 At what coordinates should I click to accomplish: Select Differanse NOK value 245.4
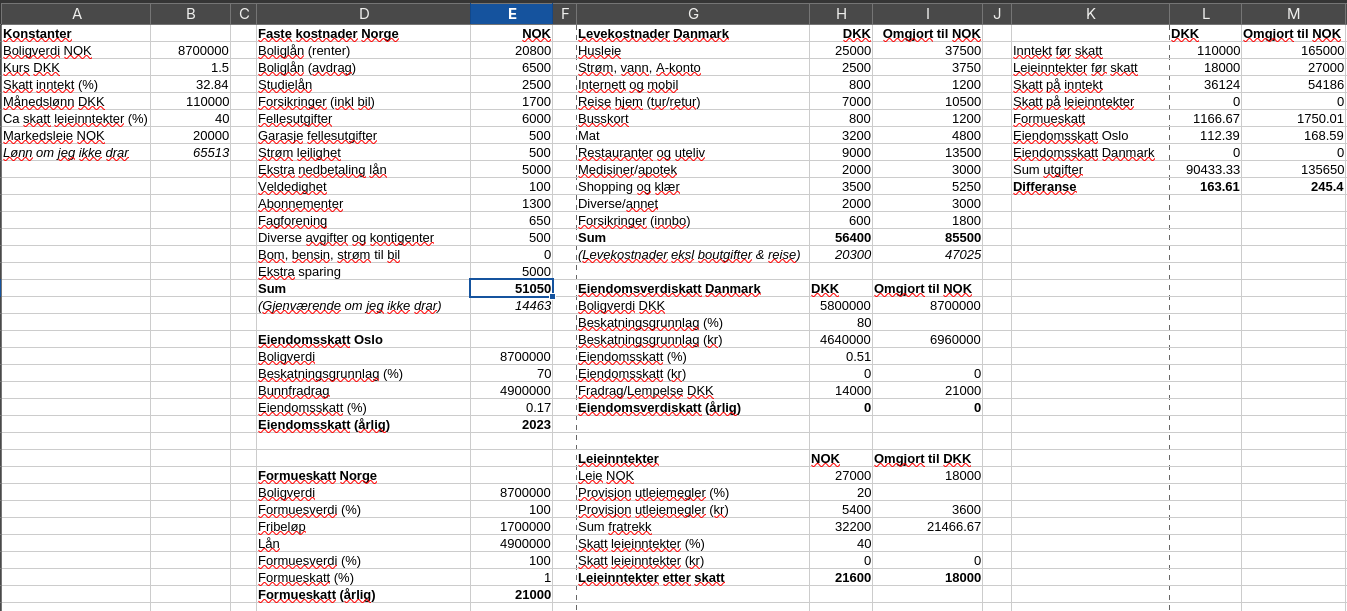[1293, 186]
